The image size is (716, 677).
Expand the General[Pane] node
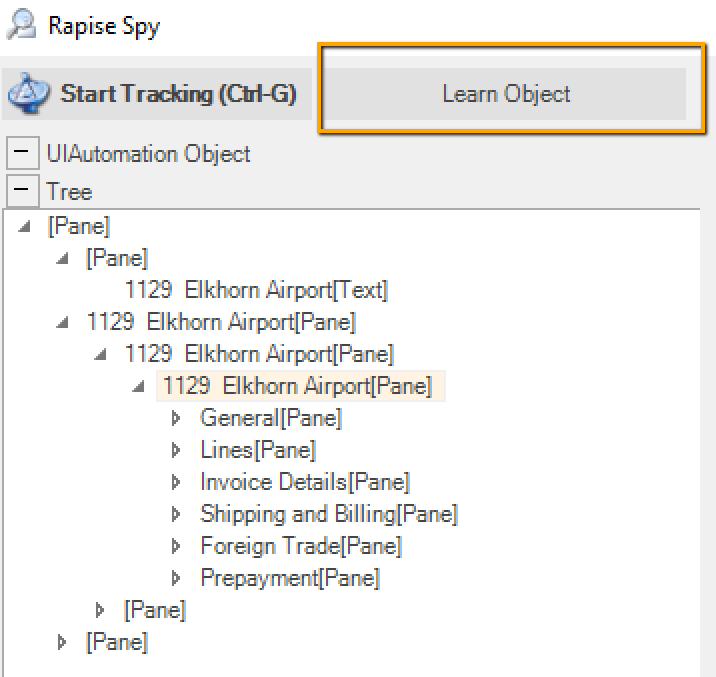pyautogui.click(x=177, y=418)
